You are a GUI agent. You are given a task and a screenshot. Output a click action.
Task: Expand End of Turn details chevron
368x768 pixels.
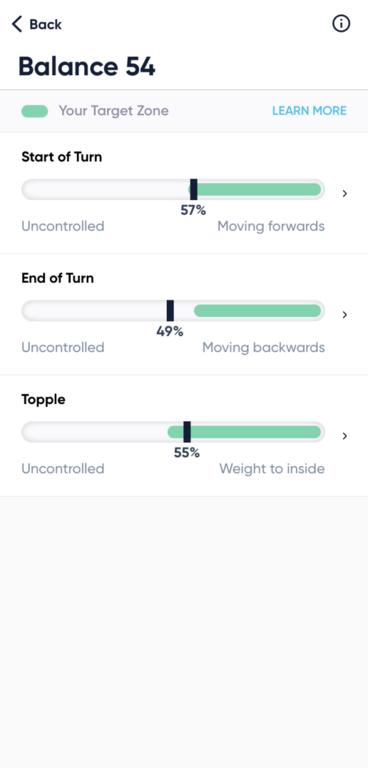pyautogui.click(x=345, y=314)
